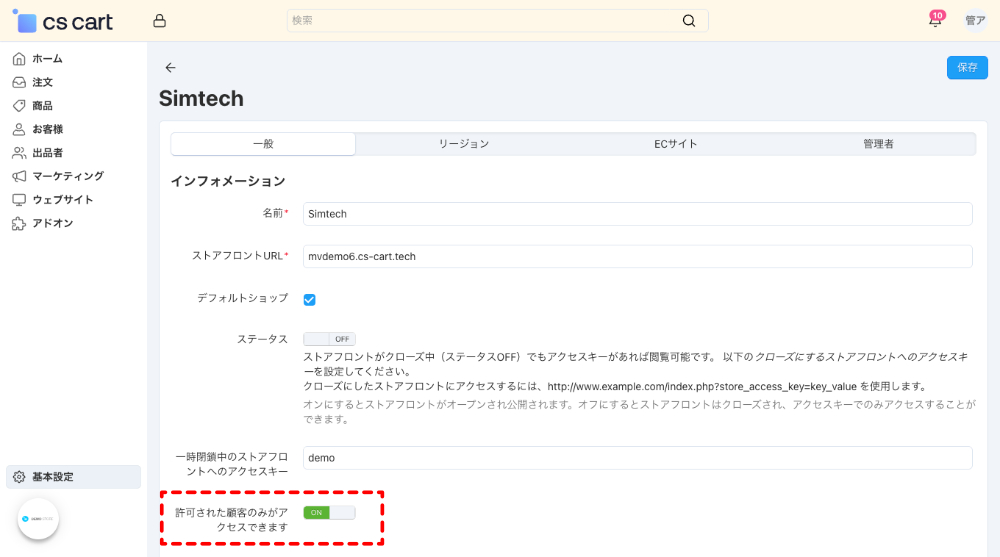This screenshot has width=1000, height=557.
Task: Click the 保存 save button
Action: [x=967, y=67]
